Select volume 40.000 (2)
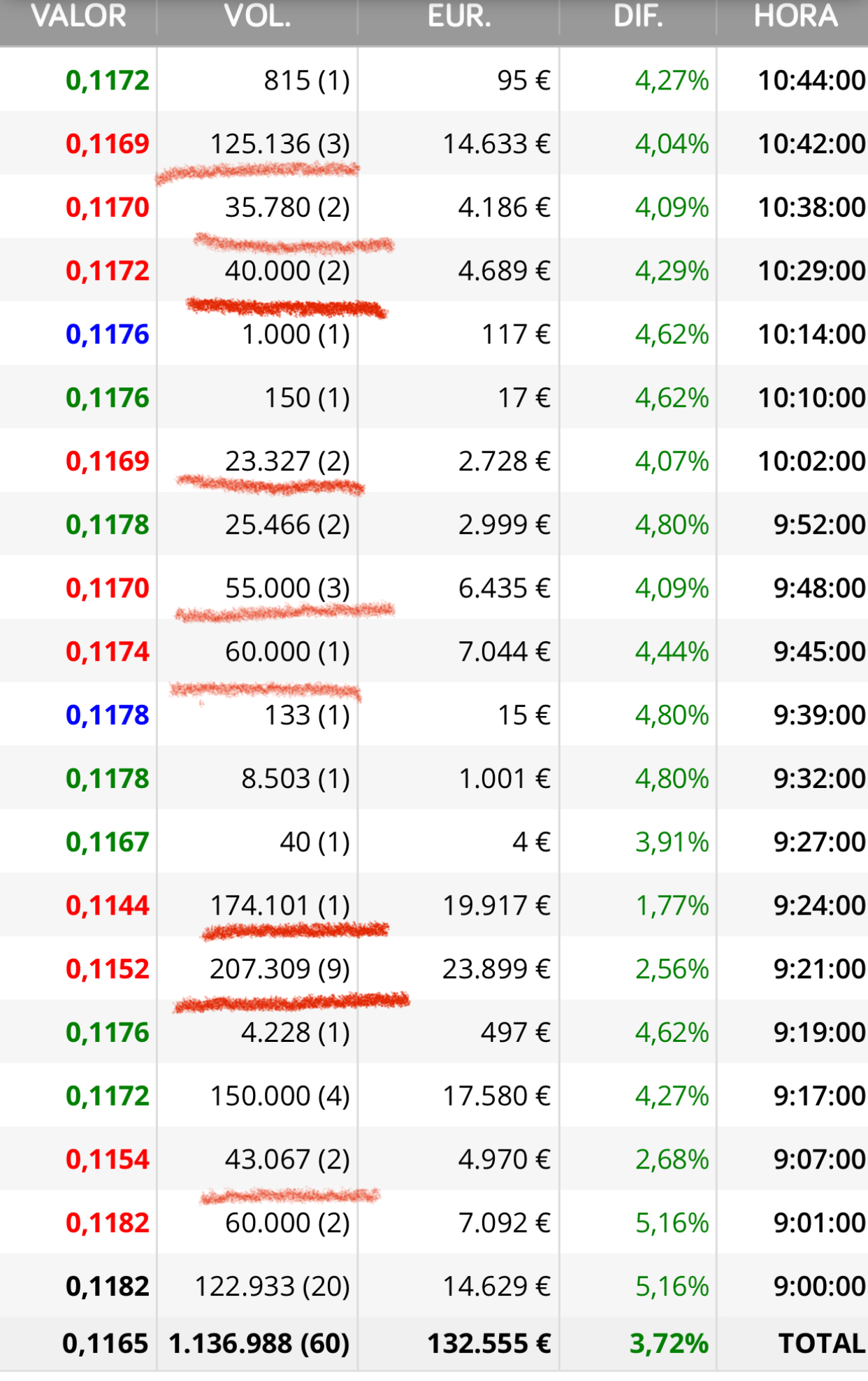 [287, 271]
